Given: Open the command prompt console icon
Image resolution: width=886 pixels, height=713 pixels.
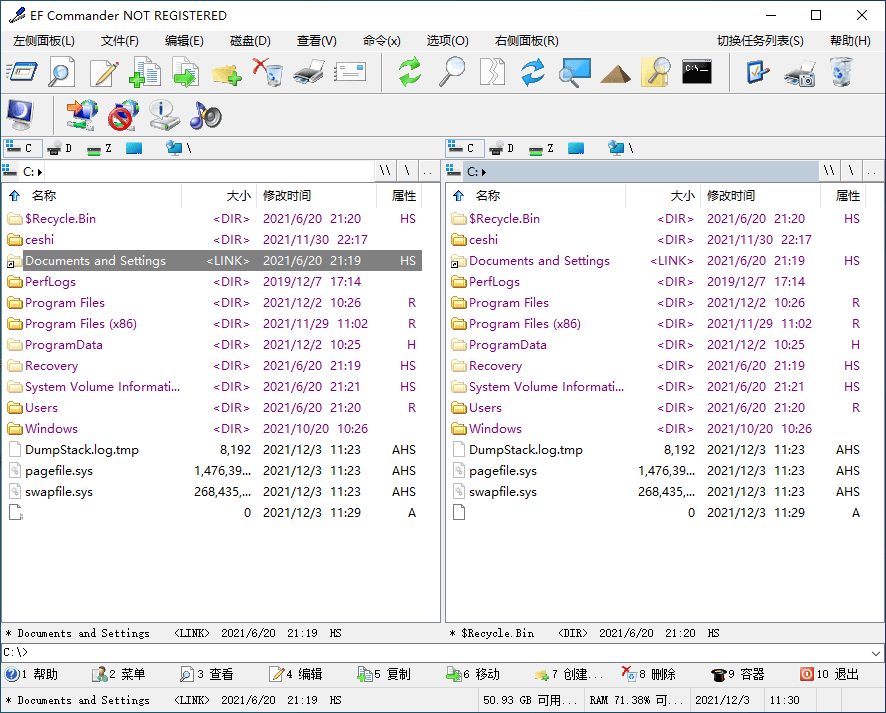Looking at the screenshot, I should pyautogui.click(x=697, y=72).
